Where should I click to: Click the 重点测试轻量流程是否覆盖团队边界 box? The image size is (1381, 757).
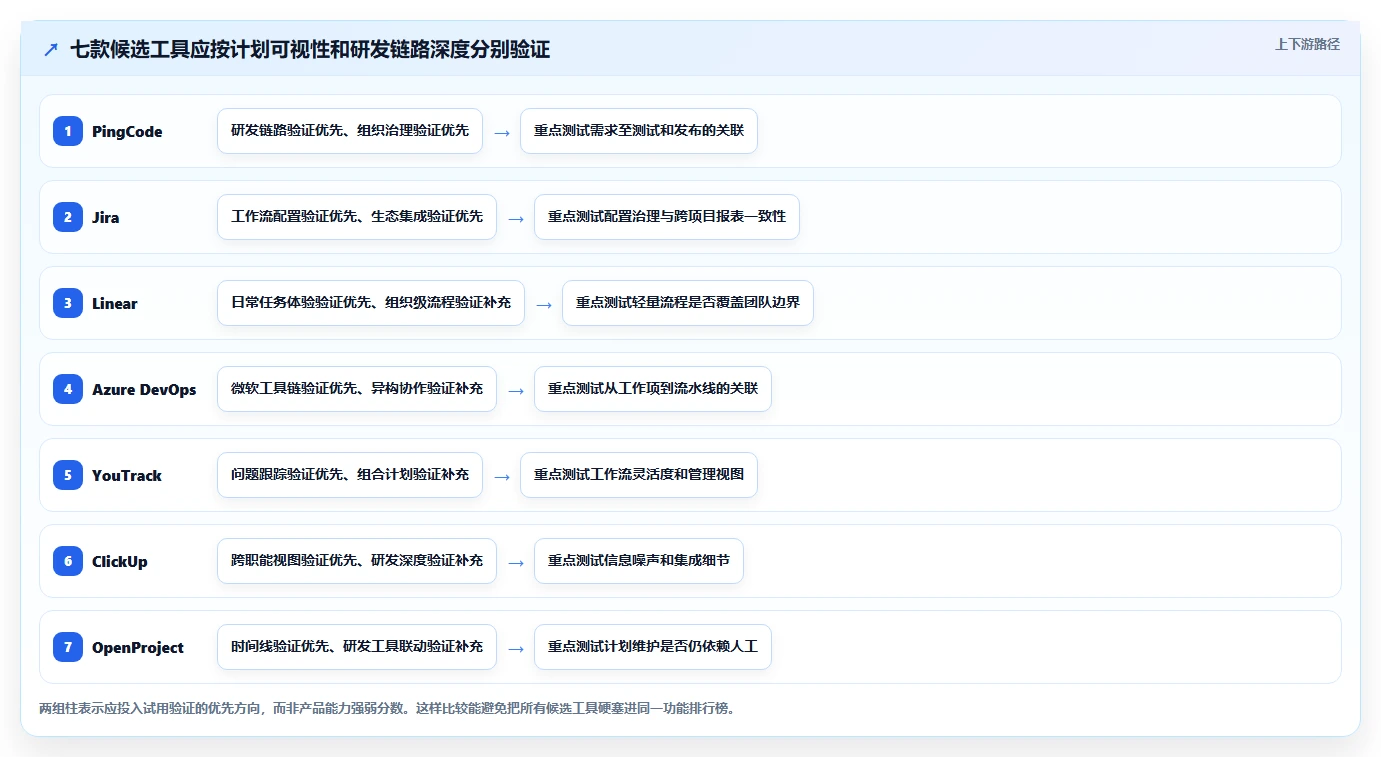[x=688, y=303]
